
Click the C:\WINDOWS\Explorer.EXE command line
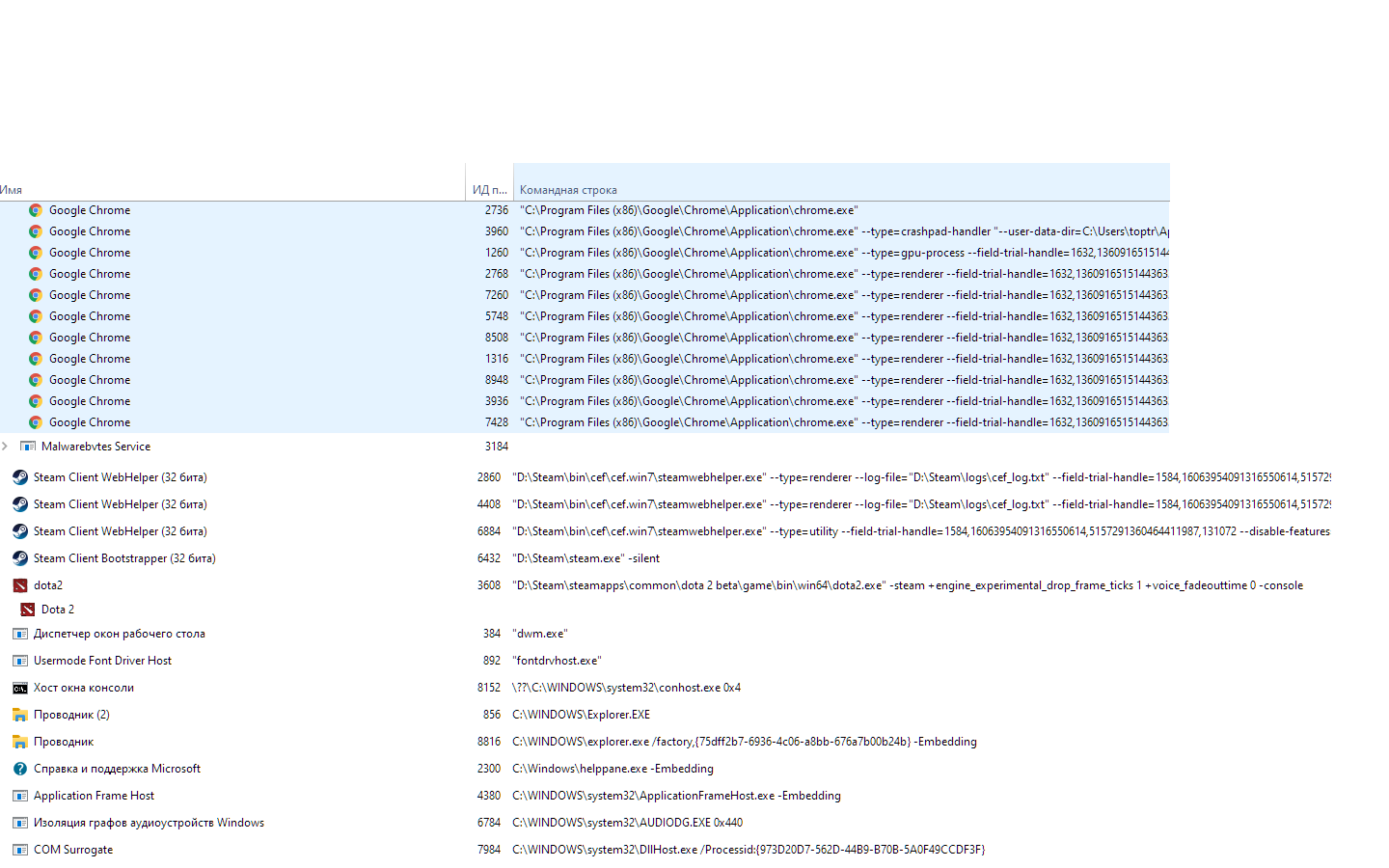click(x=581, y=715)
